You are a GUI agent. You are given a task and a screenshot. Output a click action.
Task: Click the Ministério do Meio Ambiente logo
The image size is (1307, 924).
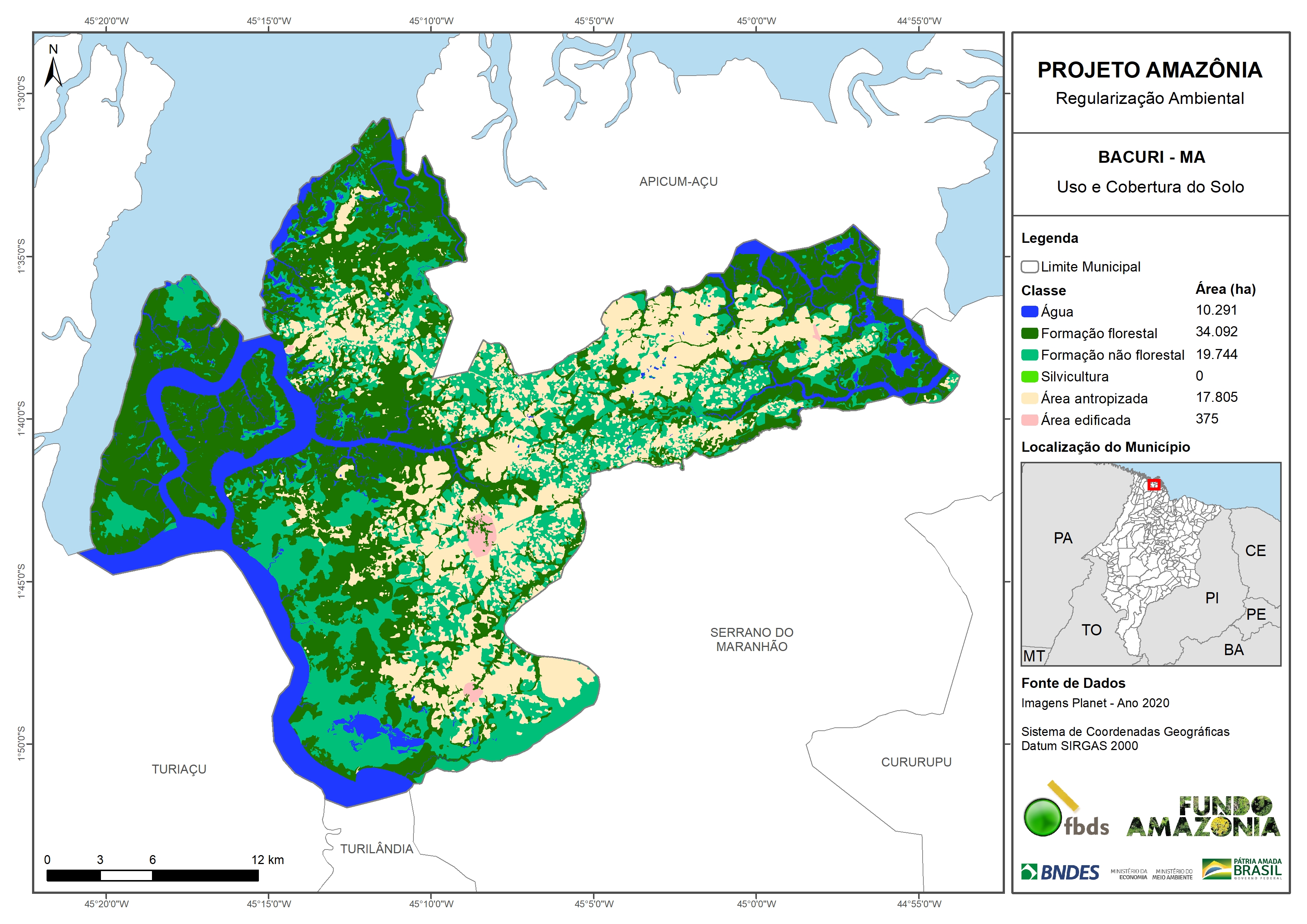[1172, 874]
